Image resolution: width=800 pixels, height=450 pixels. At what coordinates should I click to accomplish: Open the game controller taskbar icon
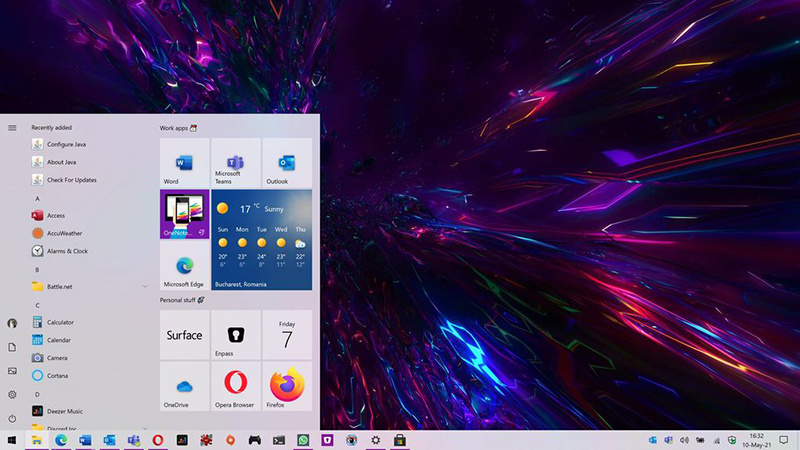(x=255, y=440)
